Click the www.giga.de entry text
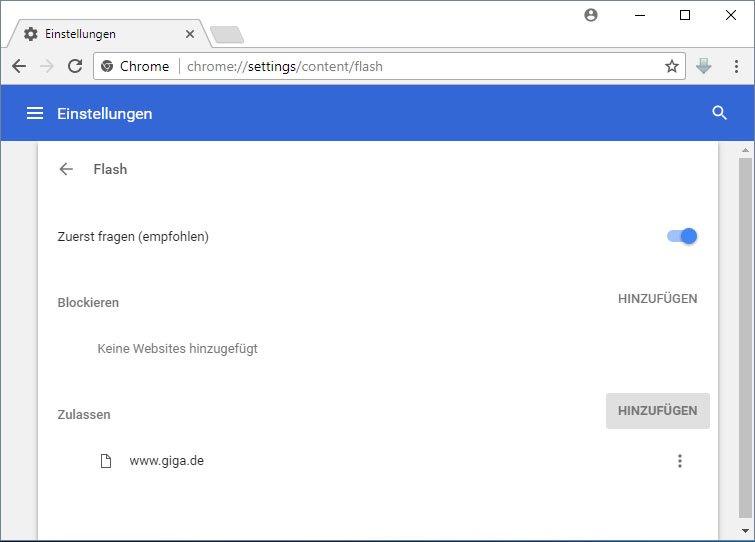755x542 pixels. point(167,461)
